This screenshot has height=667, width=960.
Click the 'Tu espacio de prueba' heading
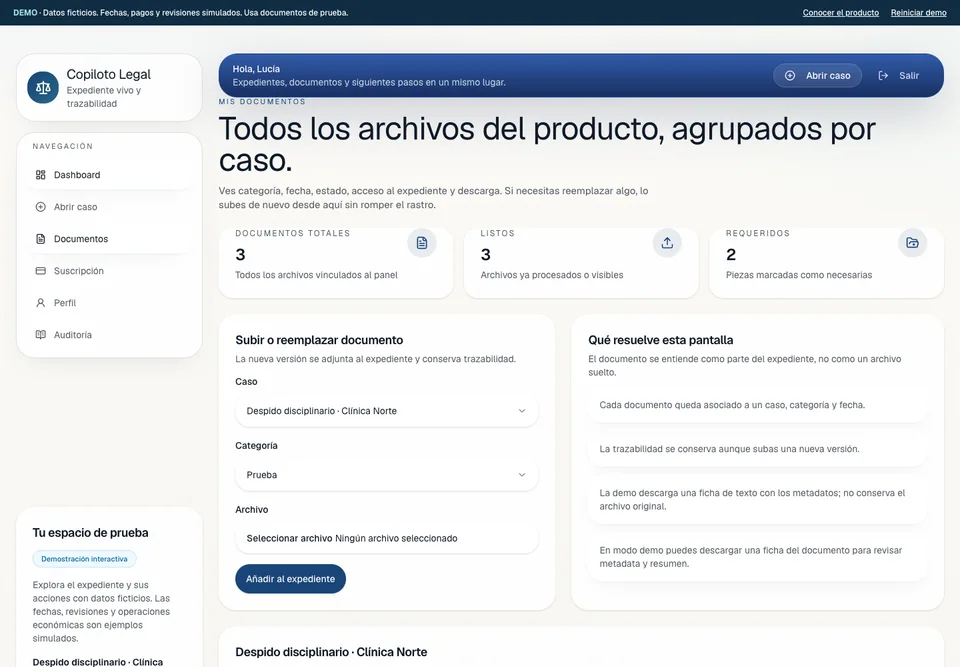click(91, 533)
